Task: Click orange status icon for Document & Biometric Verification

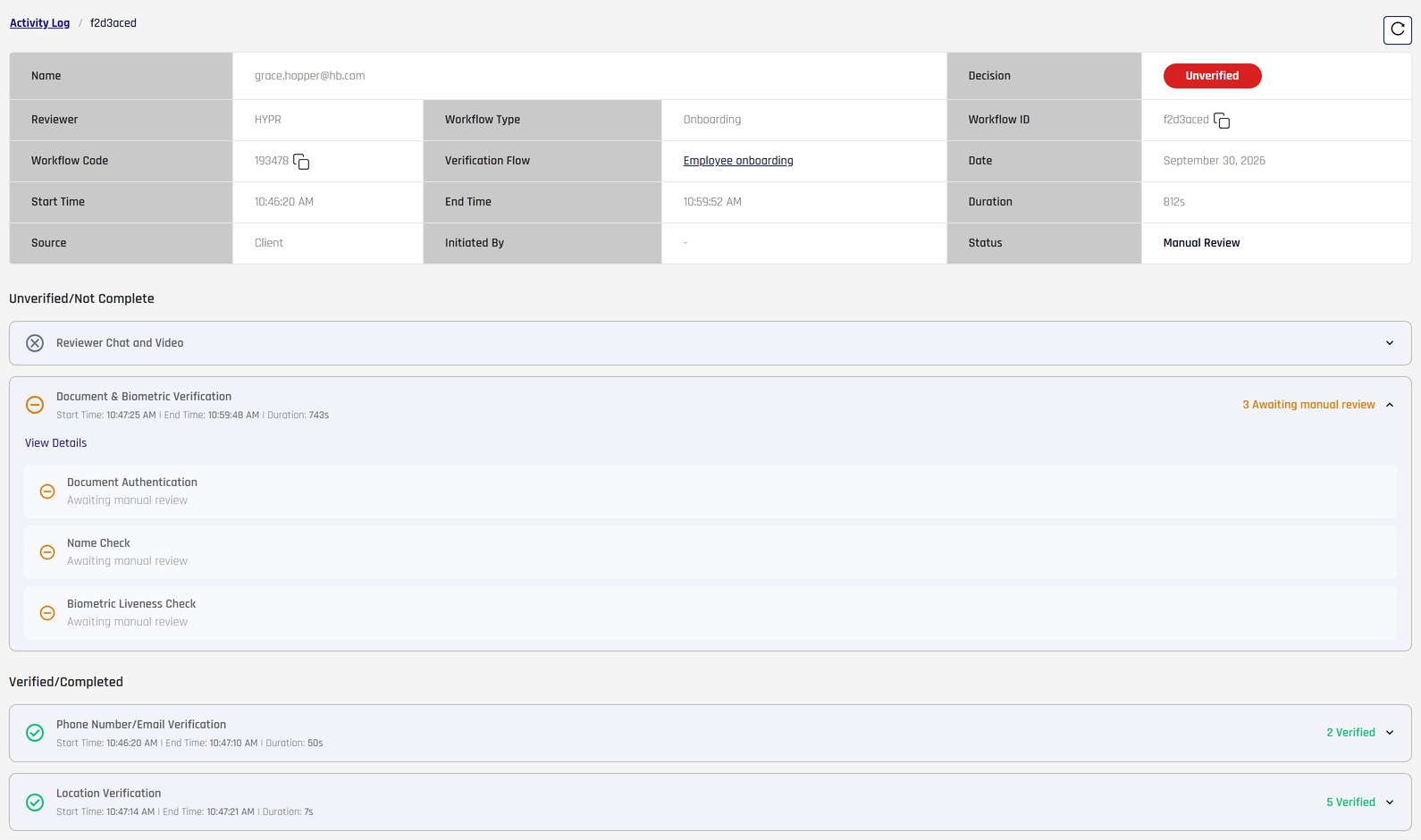Action: 35,405
